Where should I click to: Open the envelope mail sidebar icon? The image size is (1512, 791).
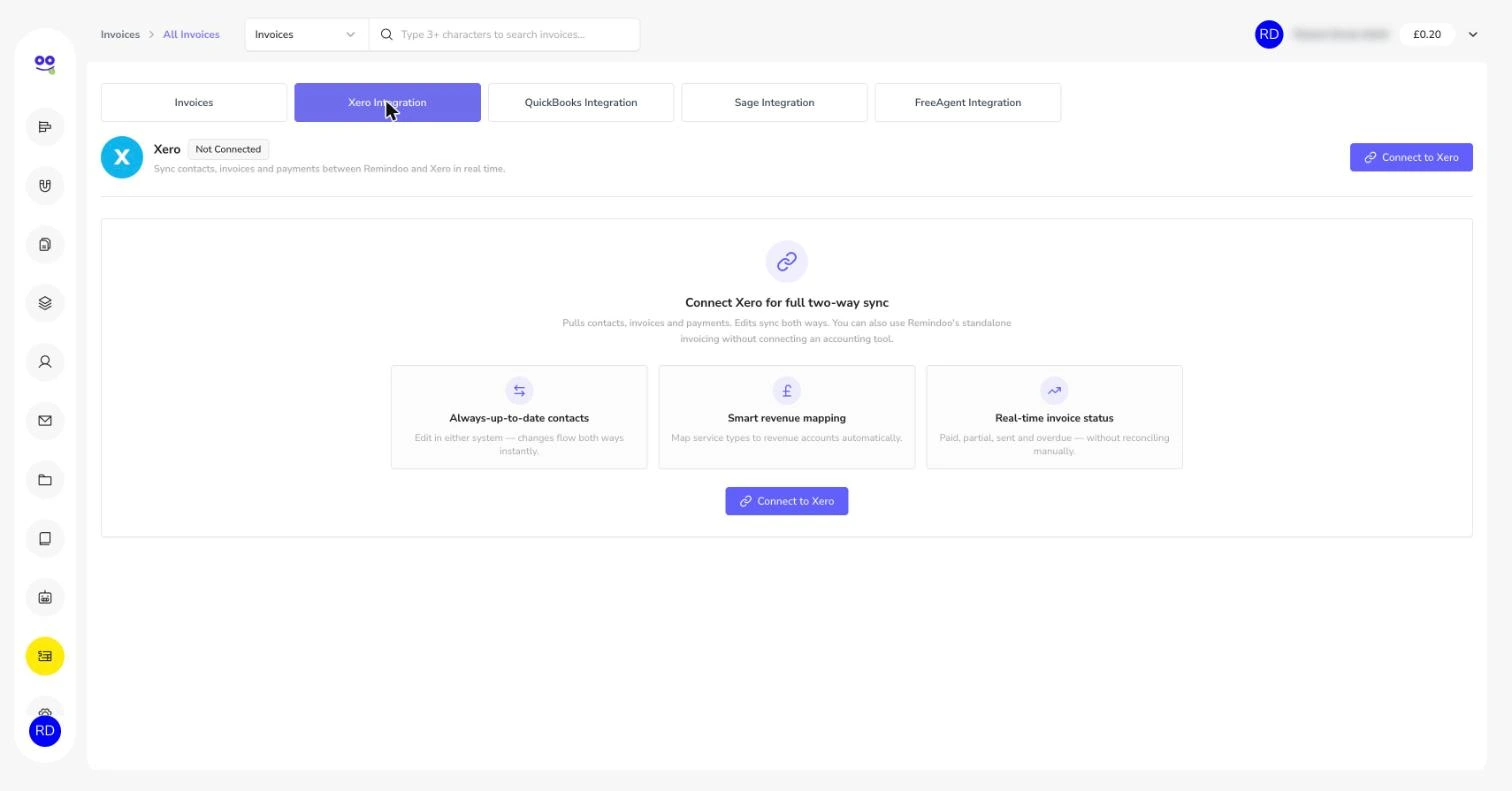tap(45, 421)
